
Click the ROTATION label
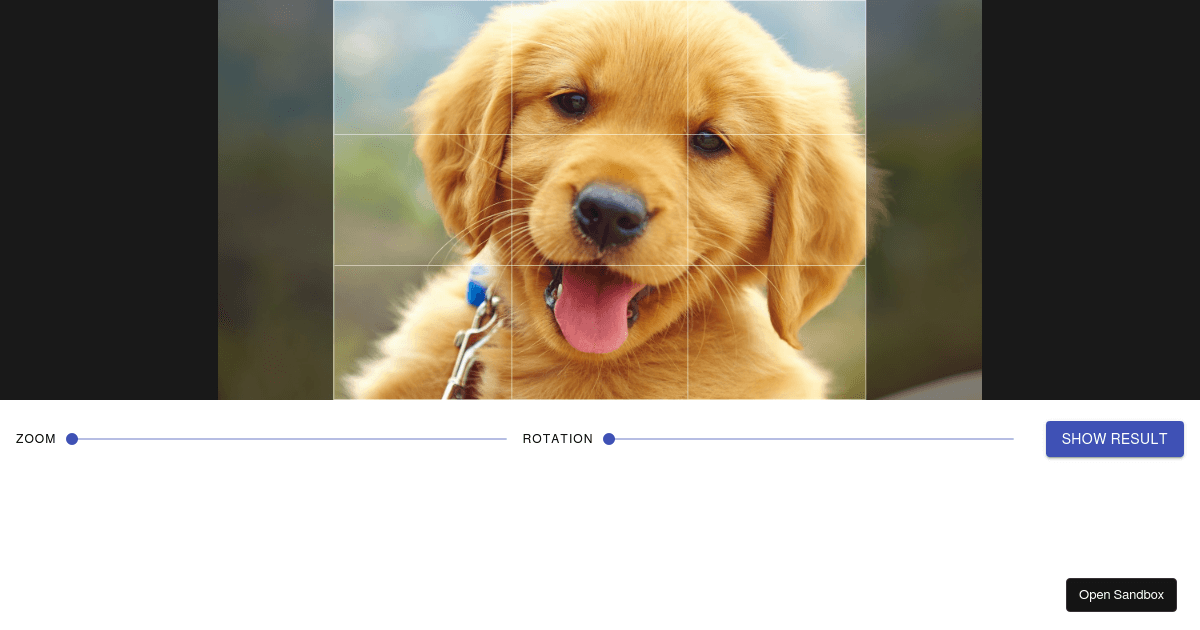tap(558, 438)
